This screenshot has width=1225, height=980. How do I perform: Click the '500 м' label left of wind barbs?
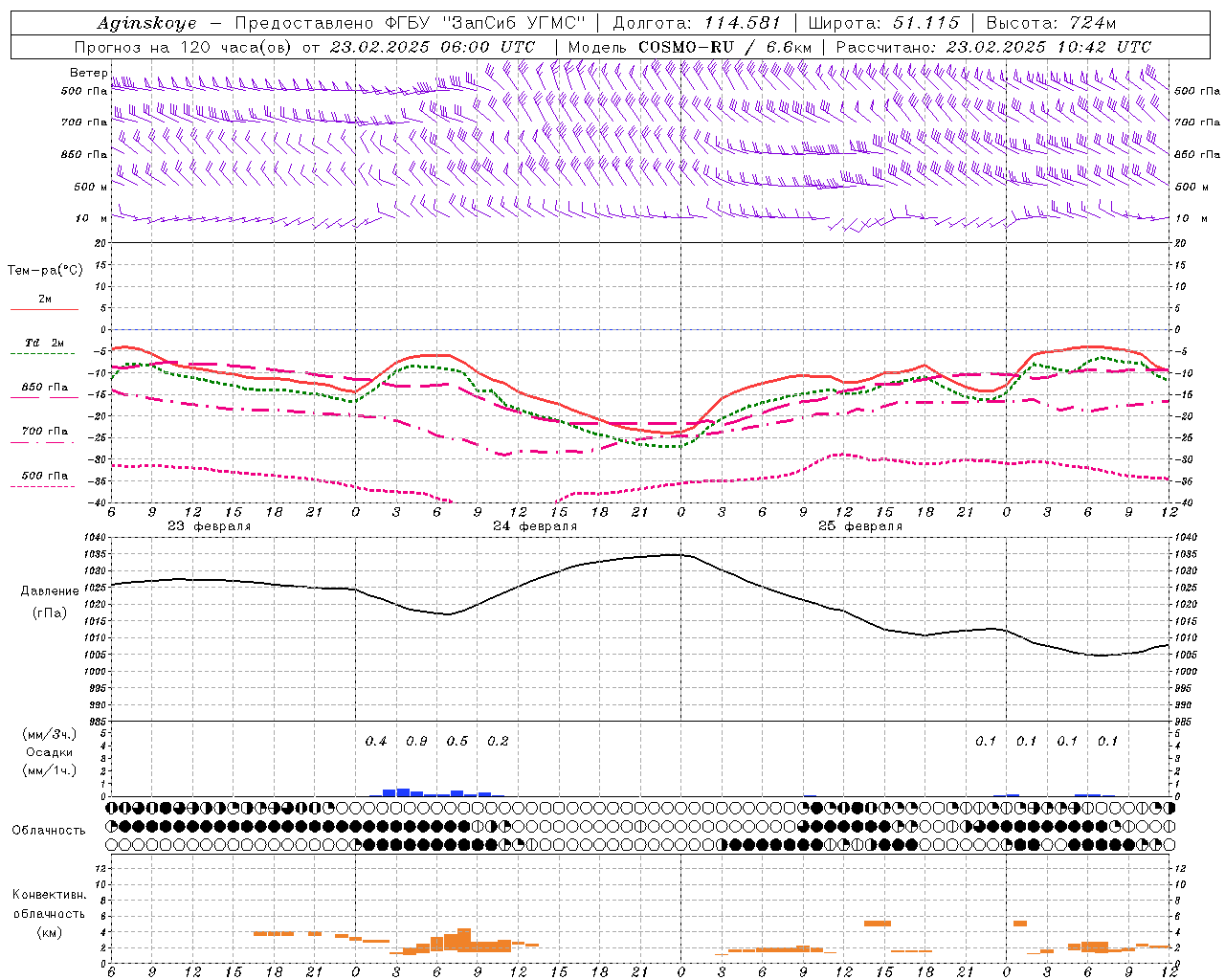tap(91, 187)
